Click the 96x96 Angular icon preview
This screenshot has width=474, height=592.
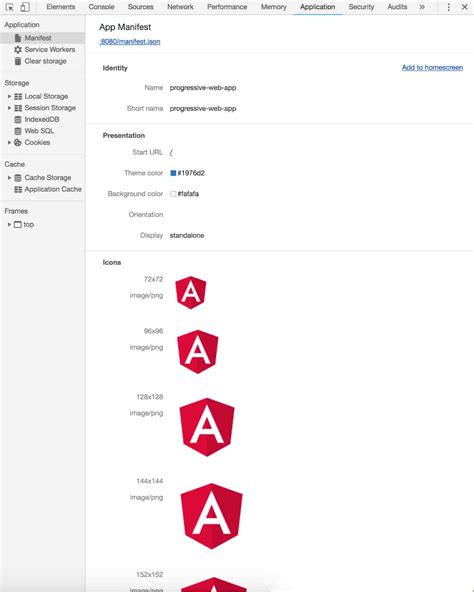198,352
